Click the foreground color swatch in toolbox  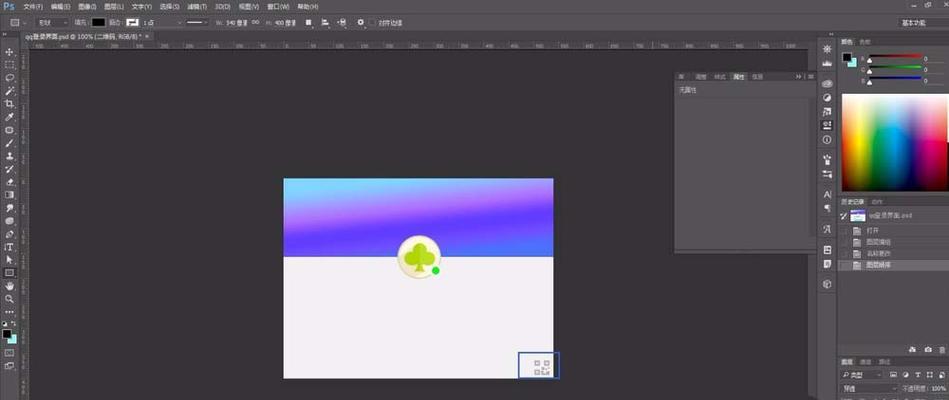coord(7,334)
